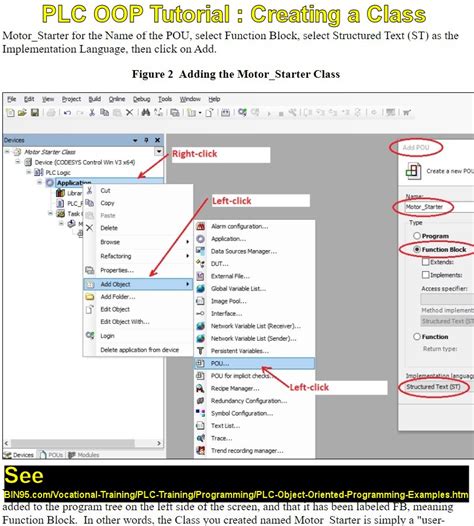This screenshot has width=474, height=526.
Task: Switch to the Modules tab
Action: (84, 455)
